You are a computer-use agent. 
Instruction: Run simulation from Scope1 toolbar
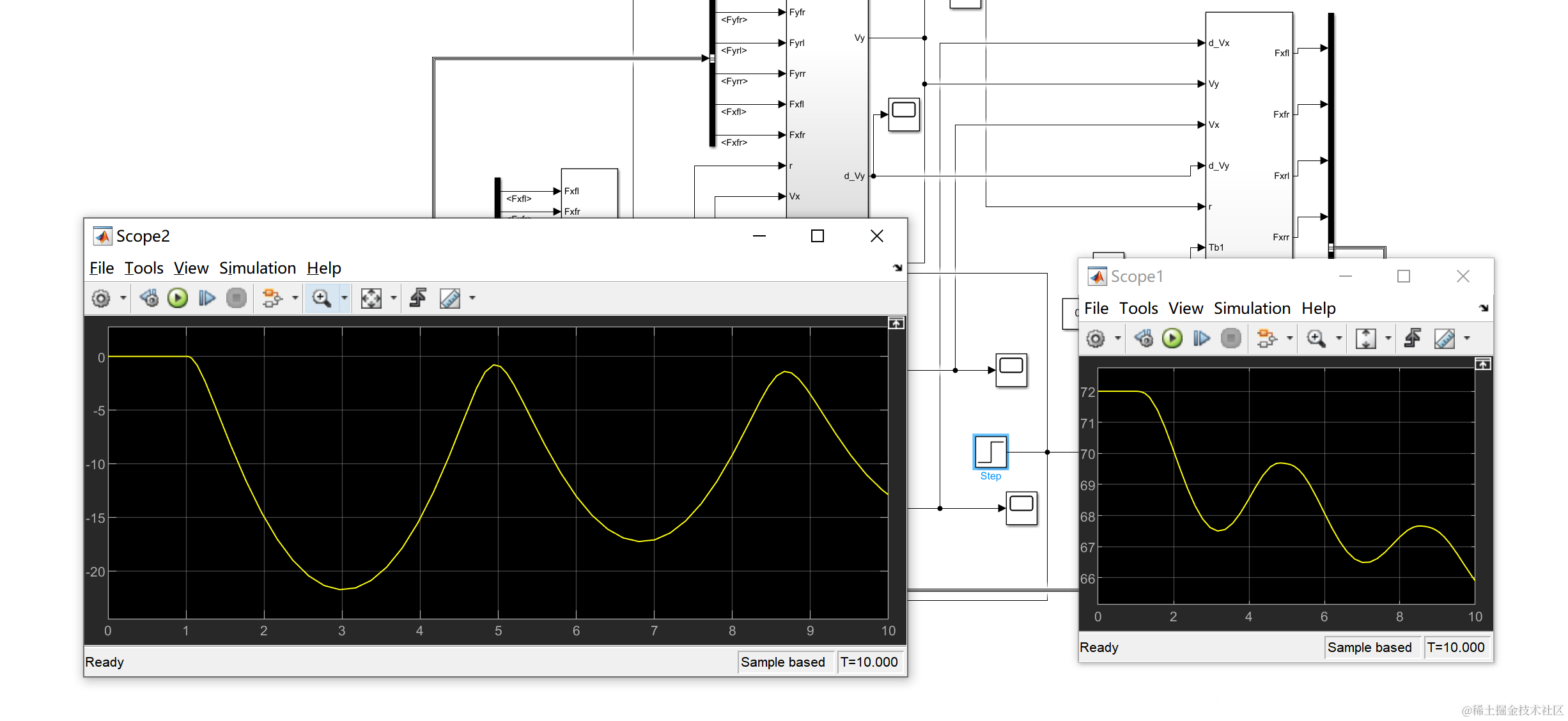pos(1172,338)
